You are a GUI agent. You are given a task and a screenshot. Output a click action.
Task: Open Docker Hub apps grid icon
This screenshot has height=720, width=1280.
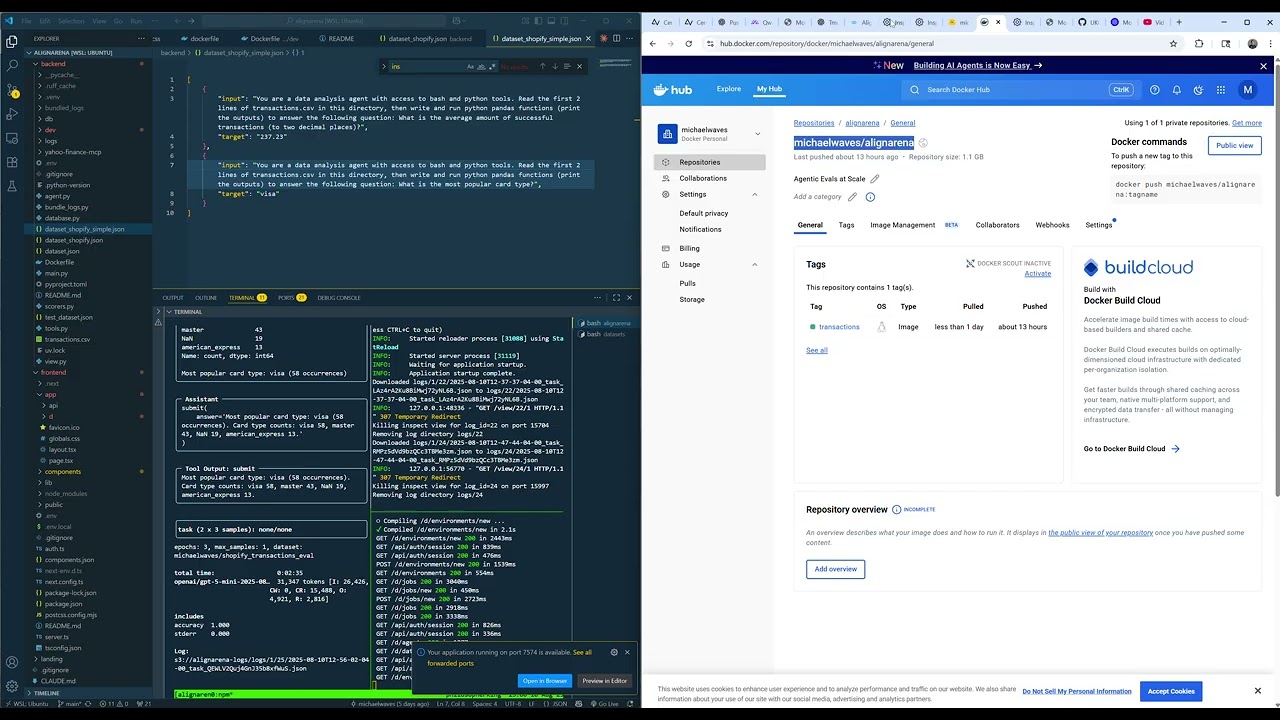1221,89
